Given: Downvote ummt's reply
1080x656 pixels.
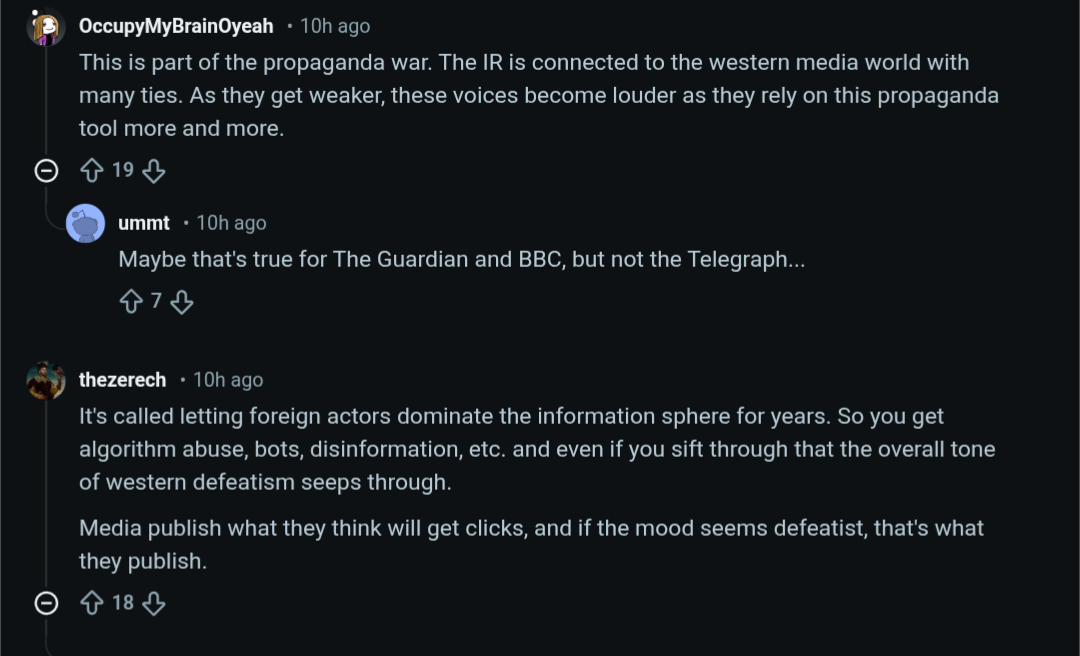Looking at the screenshot, I should pos(181,301).
